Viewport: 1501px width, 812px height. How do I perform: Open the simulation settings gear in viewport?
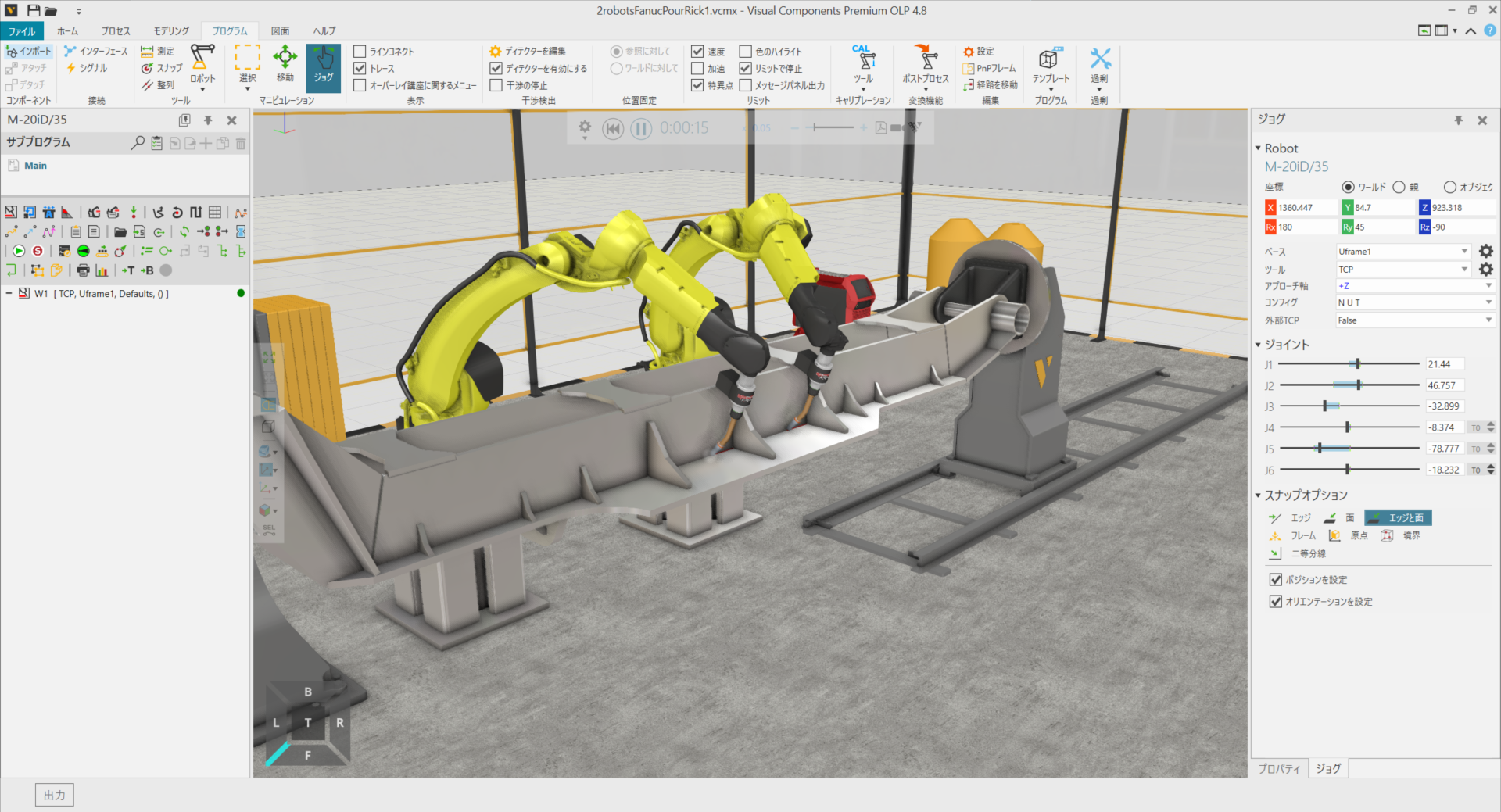(585, 127)
